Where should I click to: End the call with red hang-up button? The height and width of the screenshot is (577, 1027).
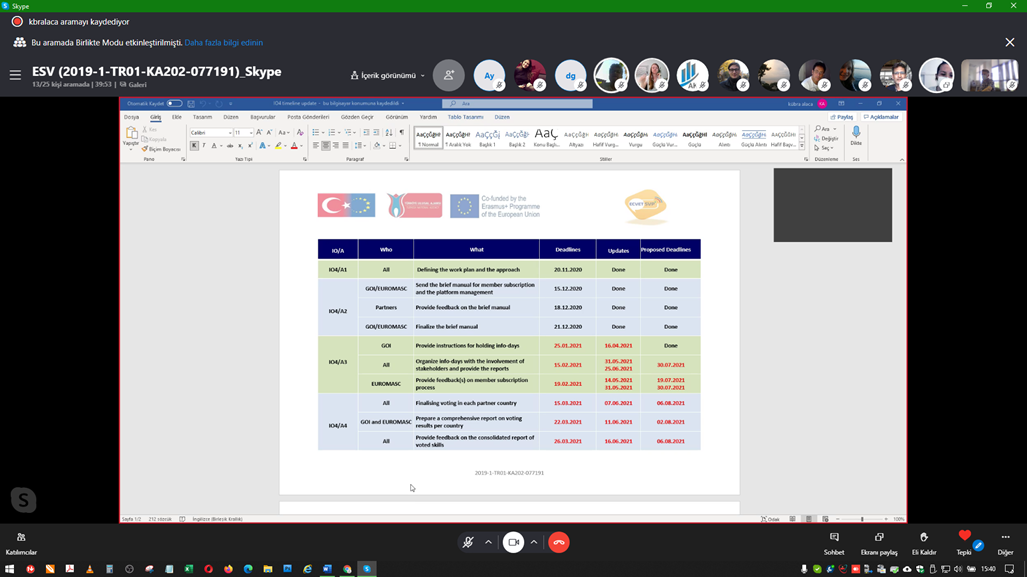point(558,542)
